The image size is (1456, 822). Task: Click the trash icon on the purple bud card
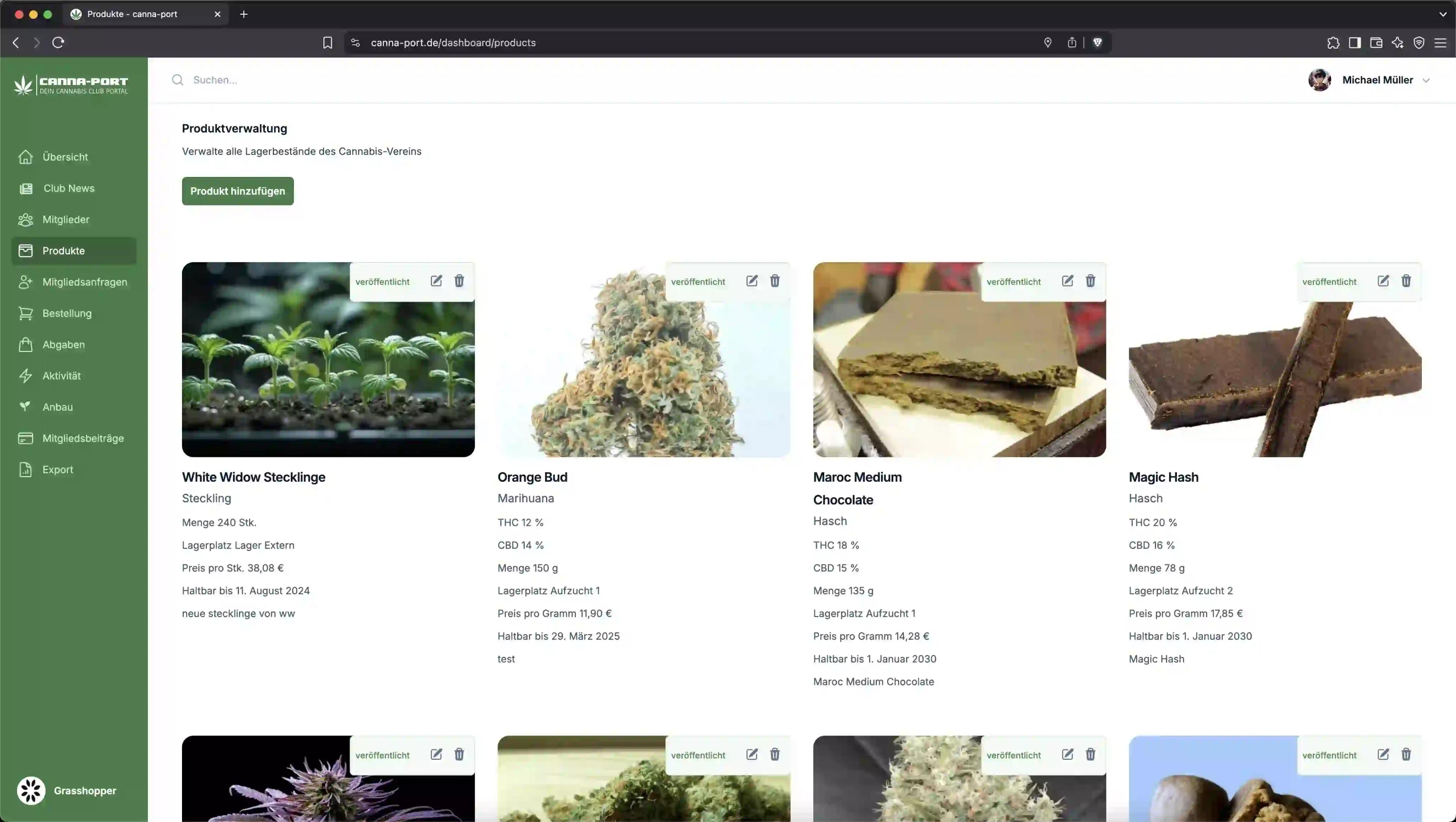point(460,754)
